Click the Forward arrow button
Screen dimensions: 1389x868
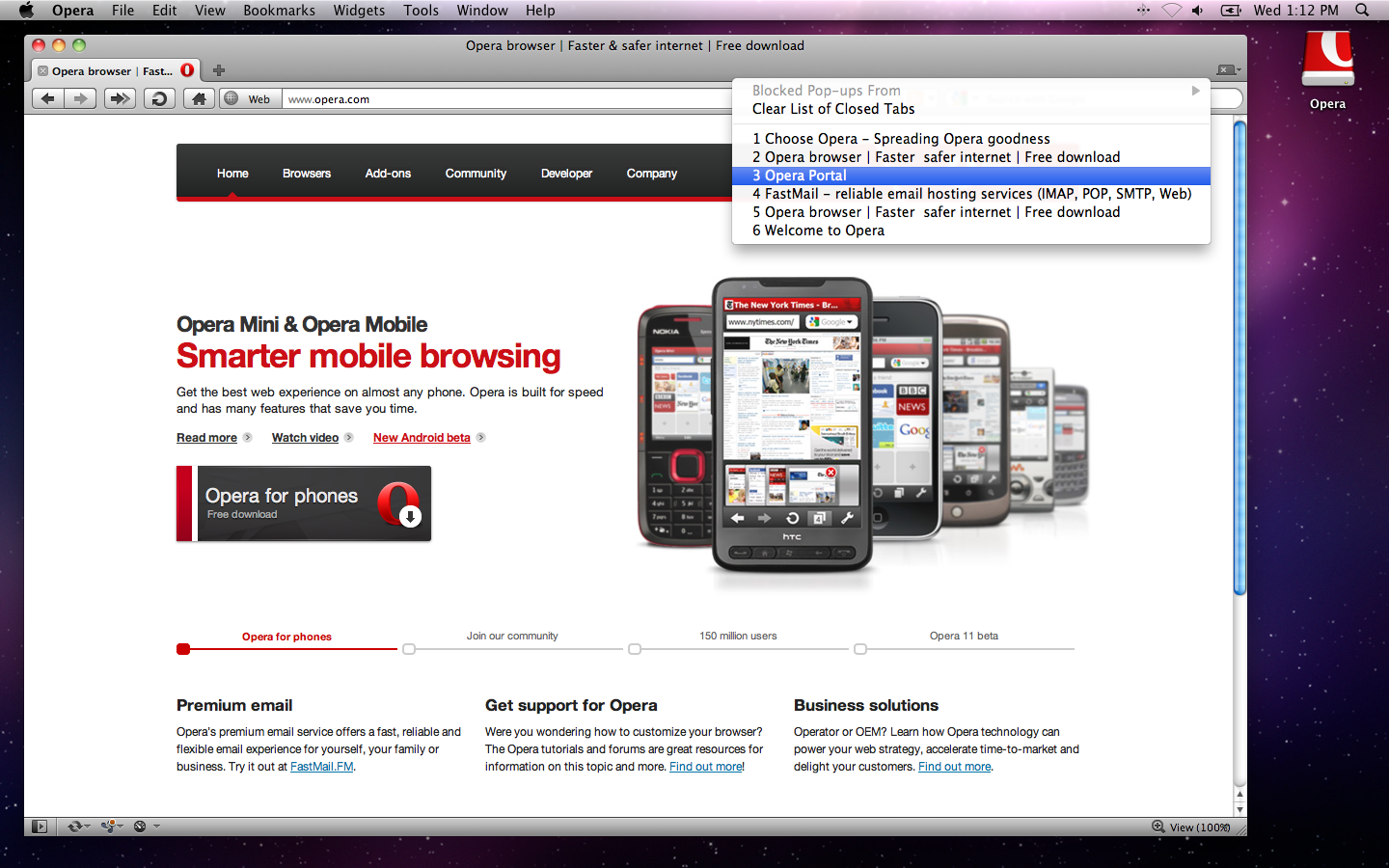81,98
